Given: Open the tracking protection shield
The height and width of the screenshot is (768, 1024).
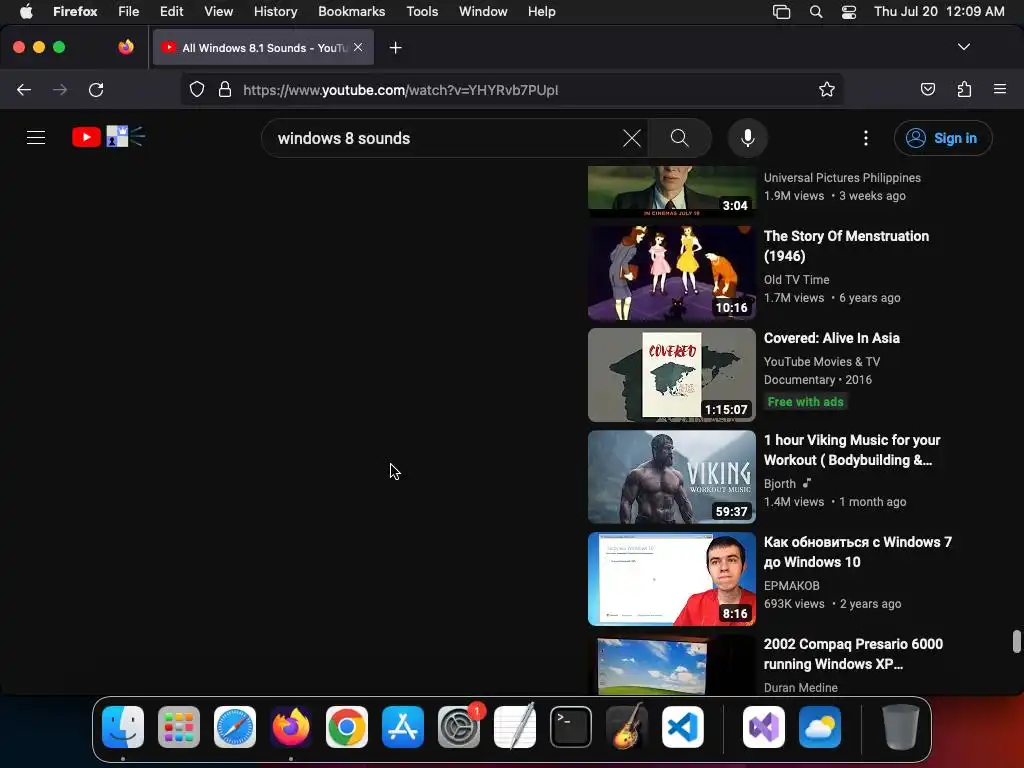Looking at the screenshot, I should tap(197, 89).
